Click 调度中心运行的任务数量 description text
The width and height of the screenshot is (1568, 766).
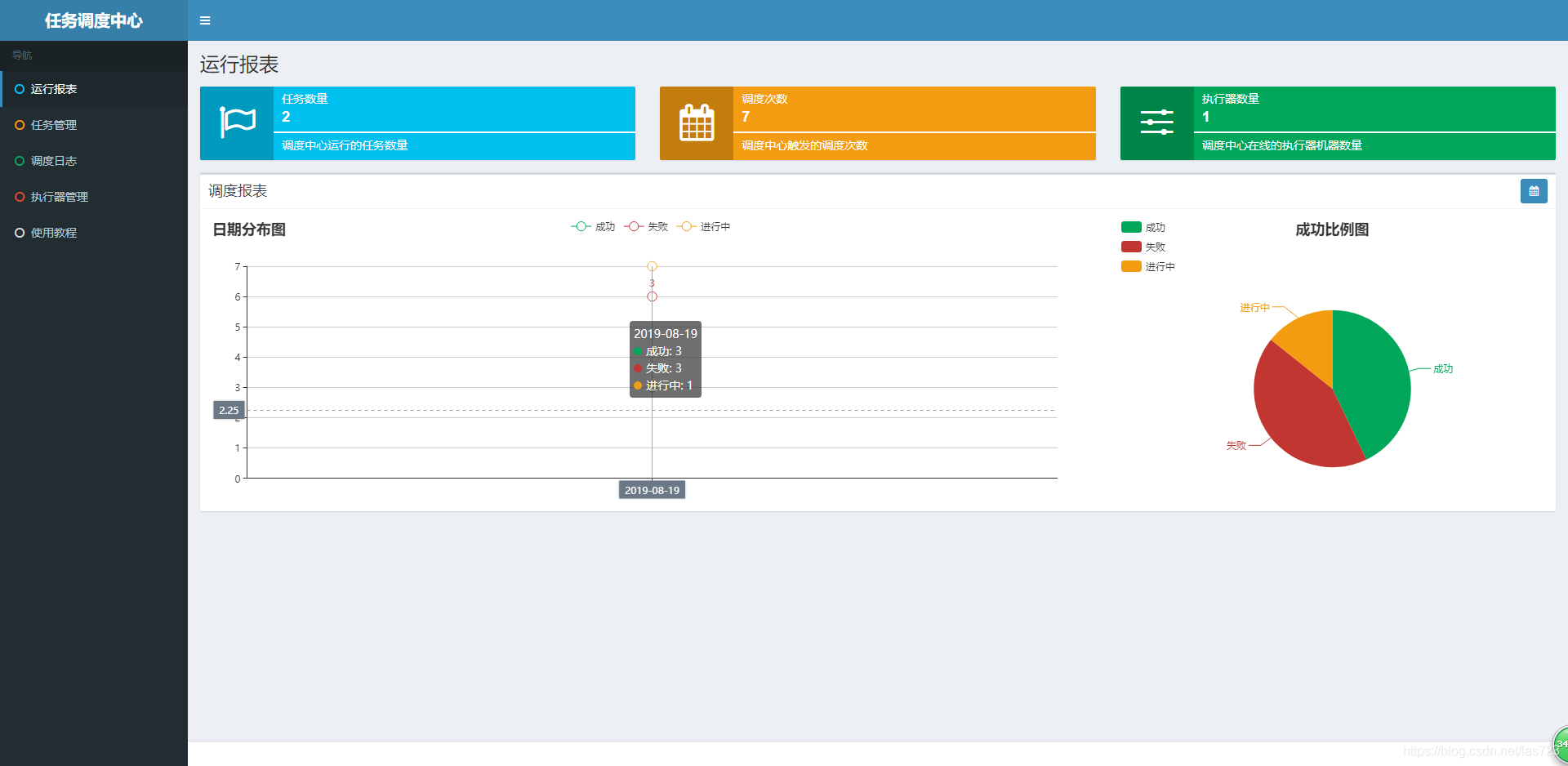tap(345, 145)
